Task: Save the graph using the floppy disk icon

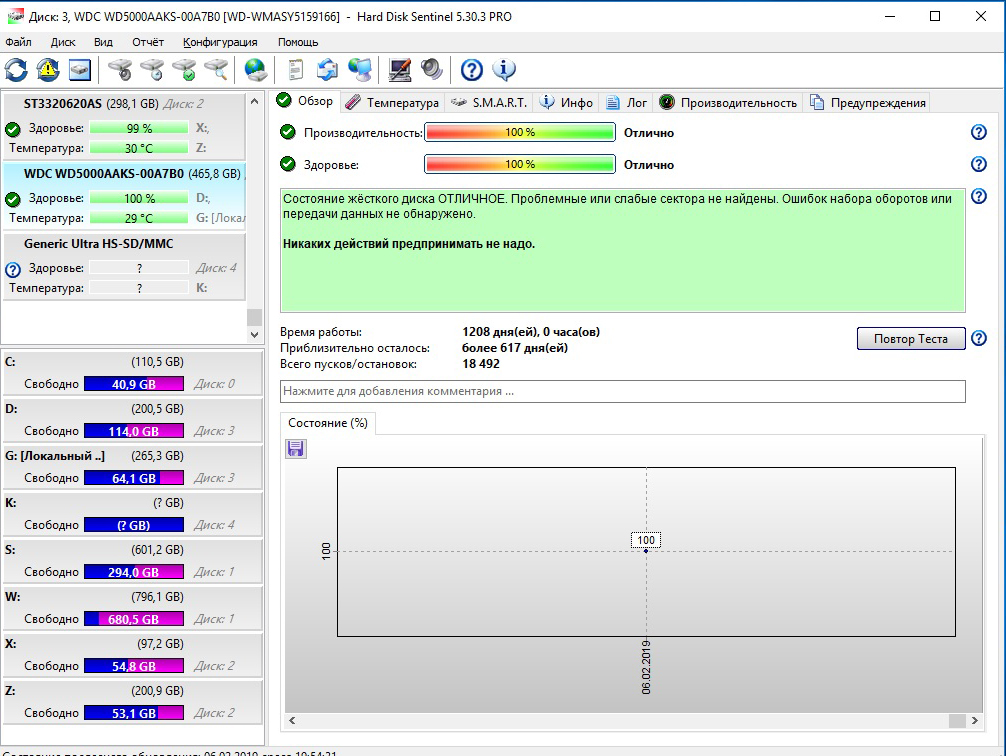Action: pos(296,449)
